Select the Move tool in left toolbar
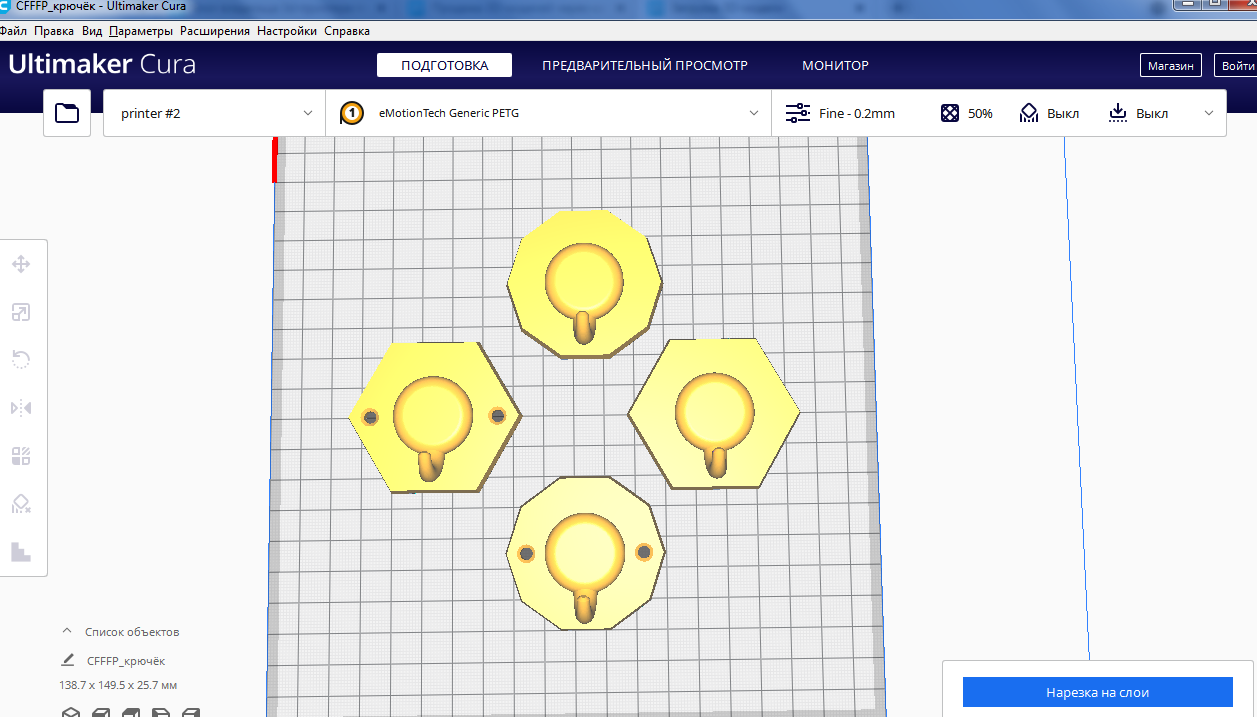The image size is (1257, 717). [20, 265]
